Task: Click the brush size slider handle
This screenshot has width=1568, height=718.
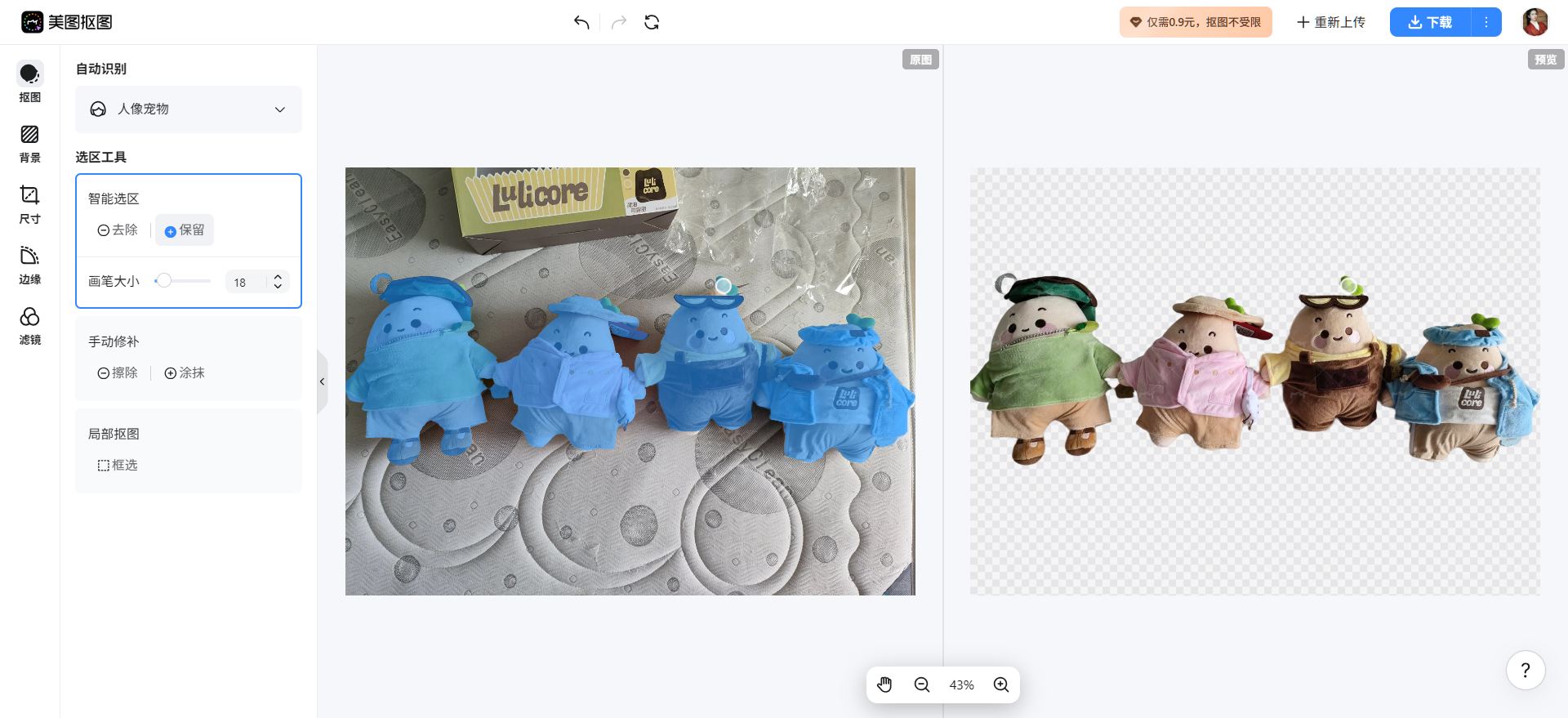Action: 164,281
